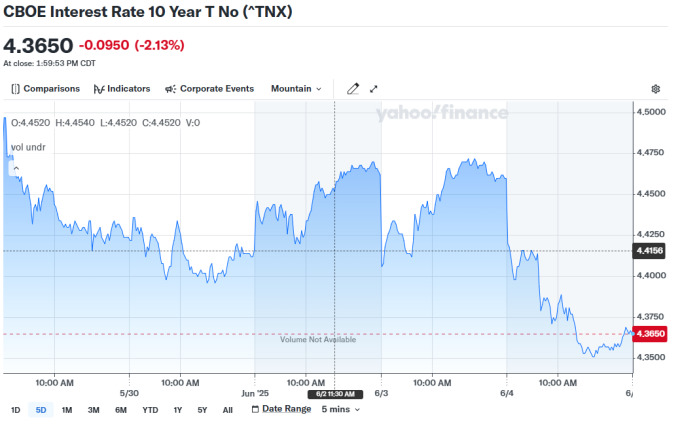Select the 1D time range
This screenshot has height=426, width=680.
16,409
